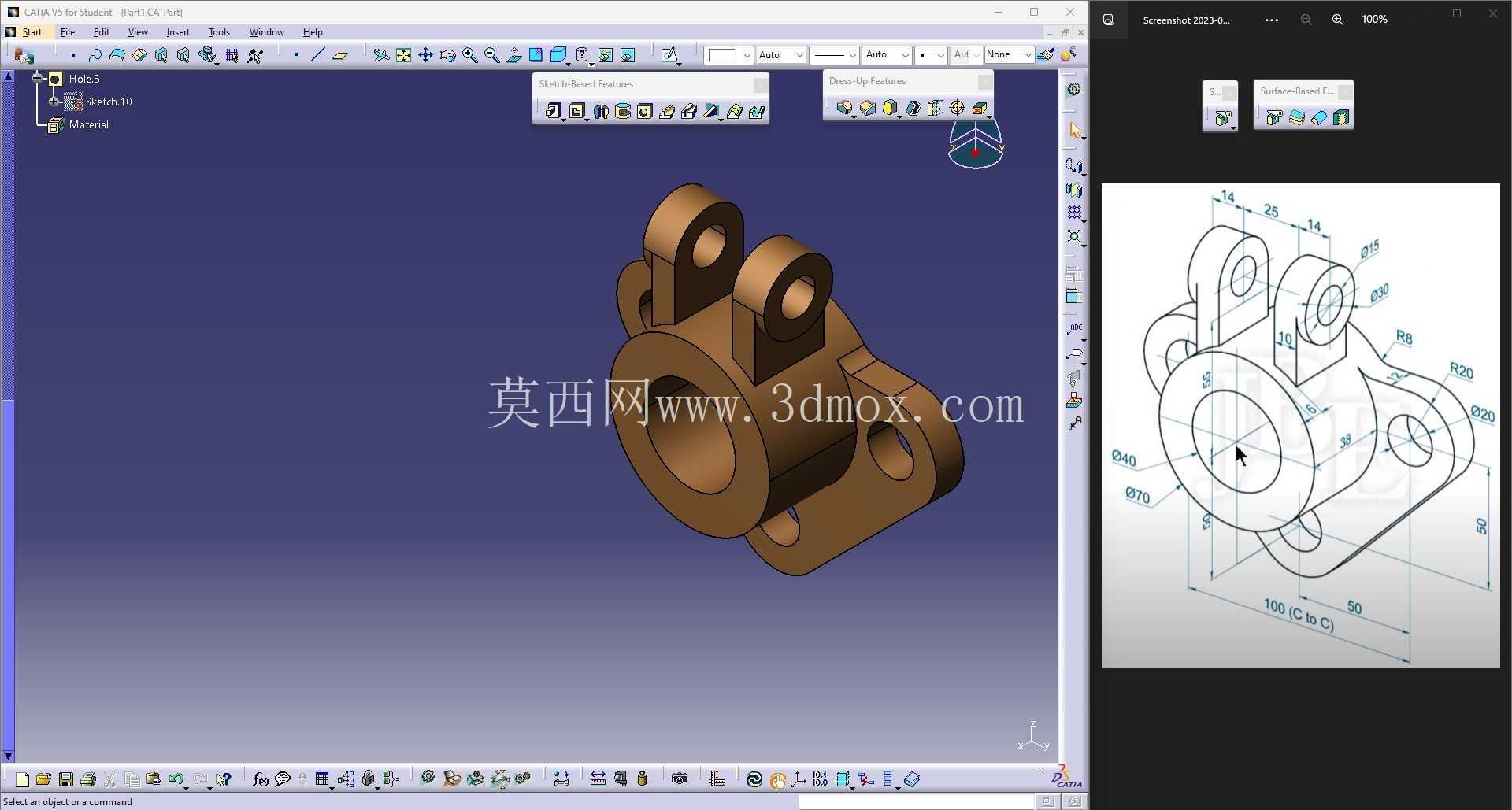Open the Tools menu
The height and width of the screenshot is (810, 1512).
click(x=219, y=32)
